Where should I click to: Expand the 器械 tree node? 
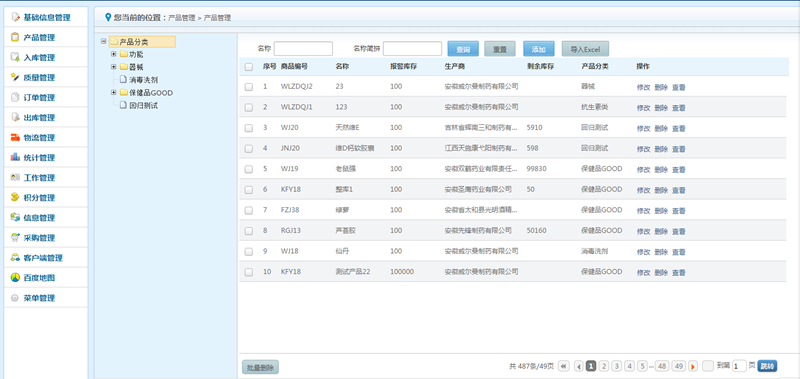(x=114, y=66)
